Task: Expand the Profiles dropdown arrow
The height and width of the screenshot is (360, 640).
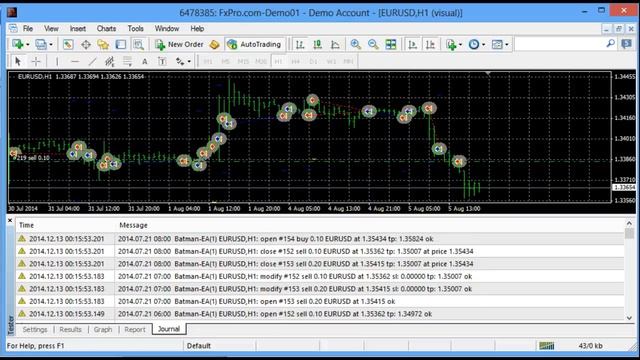Action: click(x=51, y=44)
